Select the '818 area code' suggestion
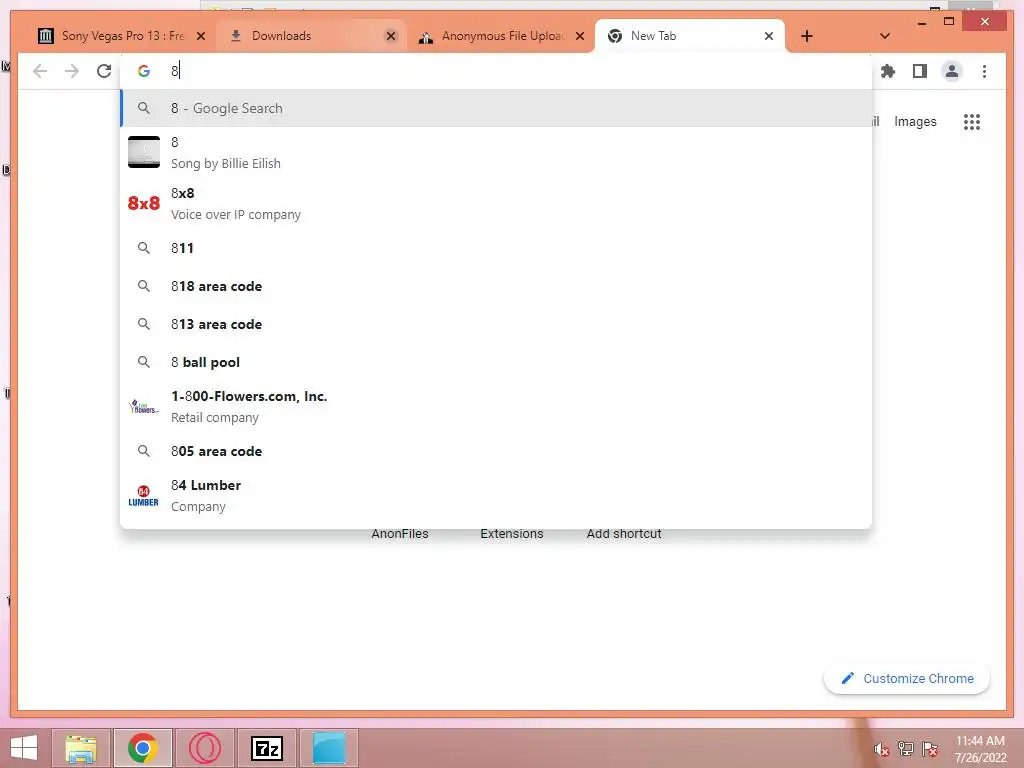1024x768 pixels. coord(496,286)
